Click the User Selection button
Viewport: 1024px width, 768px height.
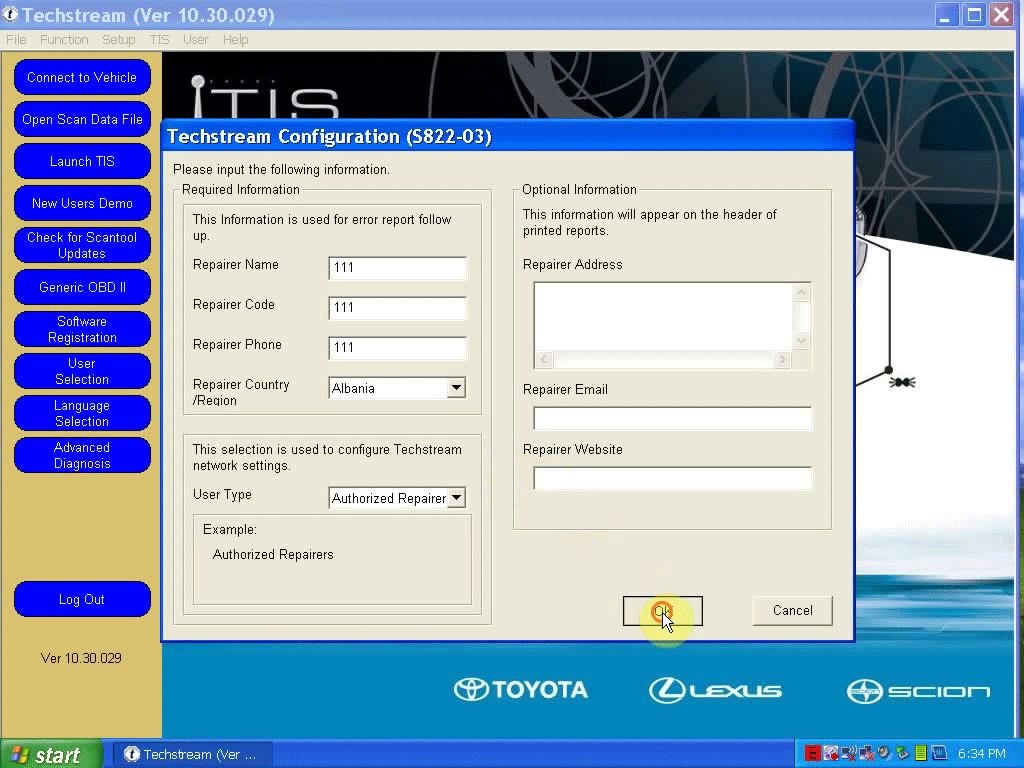point(82,371)
